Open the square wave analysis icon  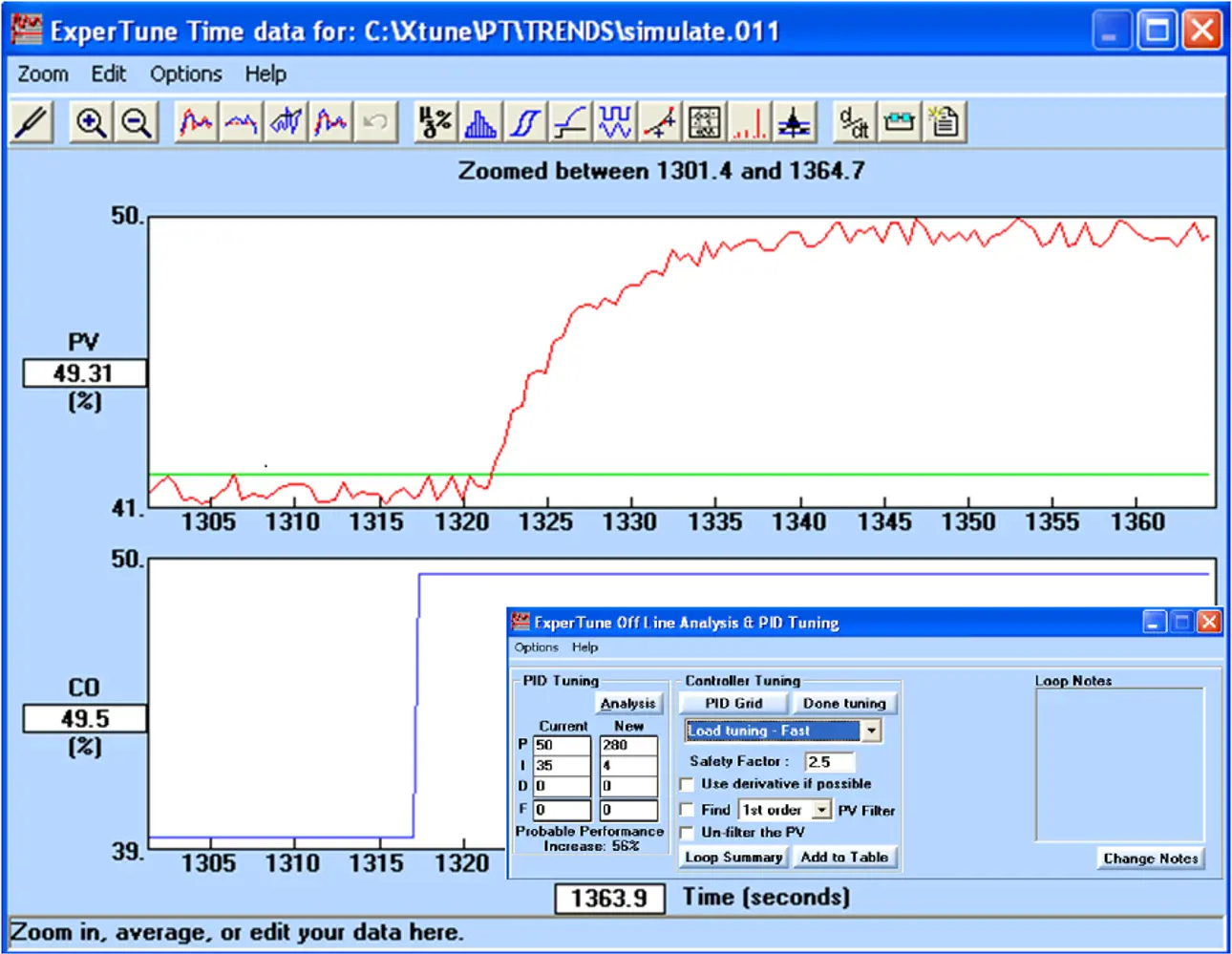(x=614, y=123)
